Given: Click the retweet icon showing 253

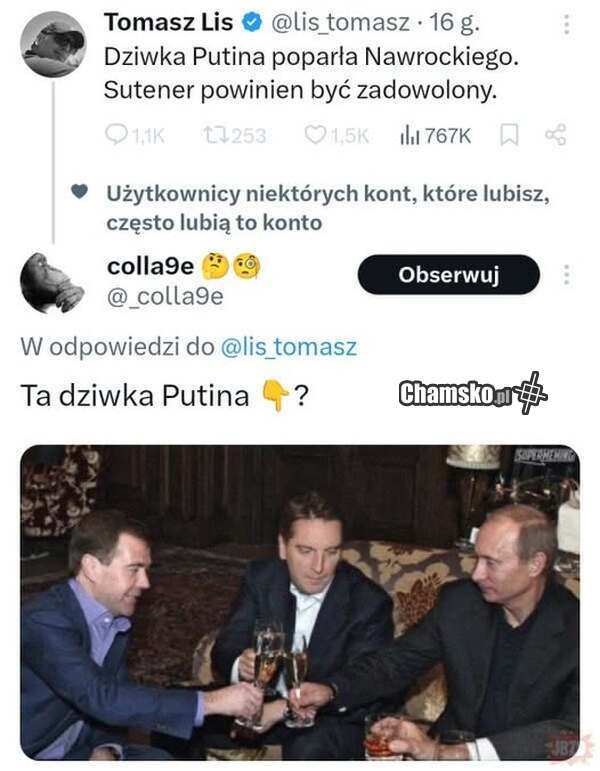Looking at the screenshot, I should (214, 135).
